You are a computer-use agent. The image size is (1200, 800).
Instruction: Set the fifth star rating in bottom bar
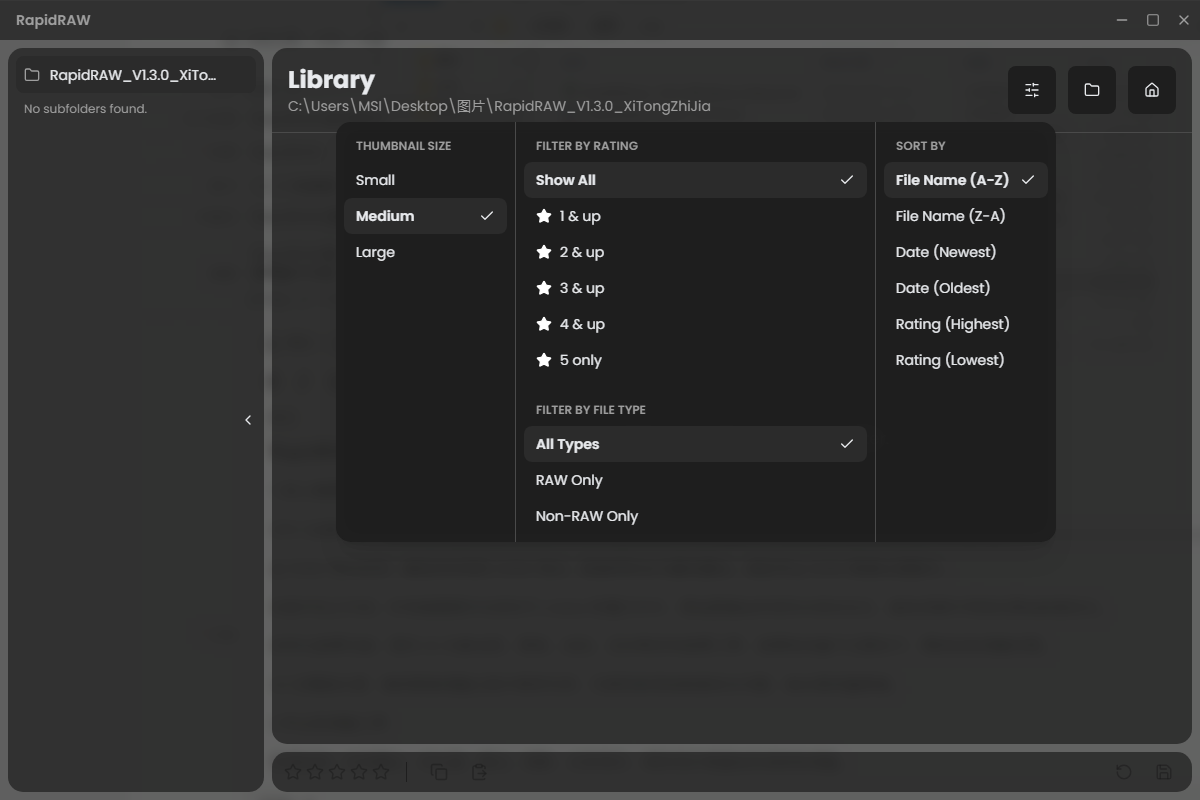[381, 772]
